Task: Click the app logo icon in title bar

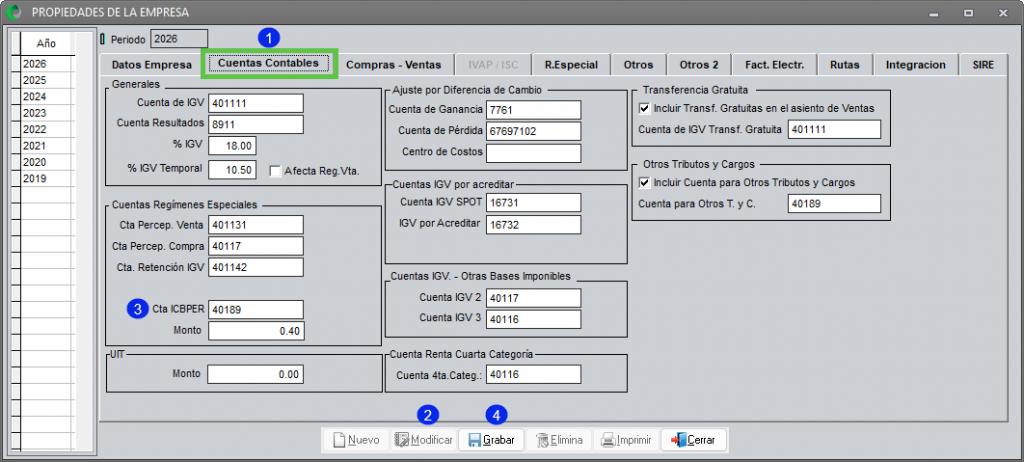Action: [14, 12]
